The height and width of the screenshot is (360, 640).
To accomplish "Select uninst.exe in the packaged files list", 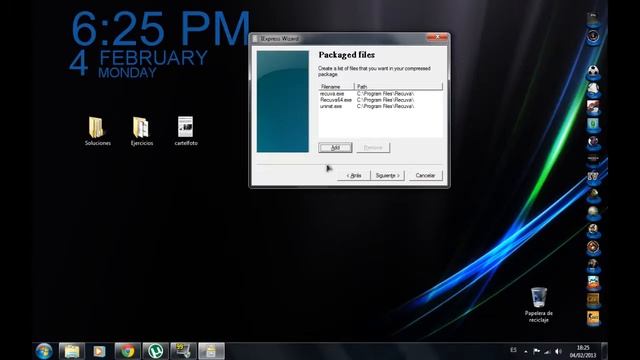I will click(x=331, y=106).
